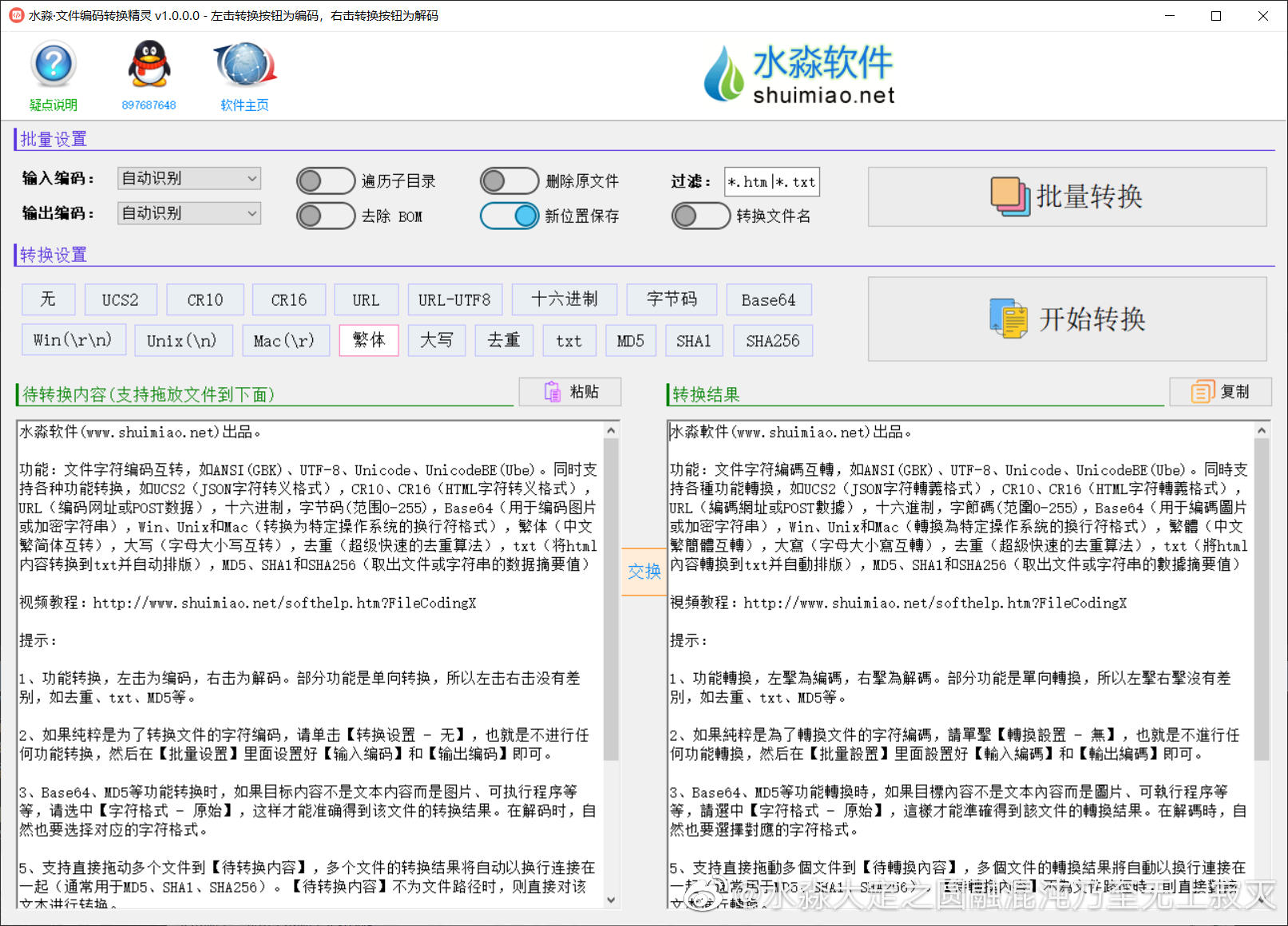
Task: Select the MD5 conversion option
Action: point(631,341)
